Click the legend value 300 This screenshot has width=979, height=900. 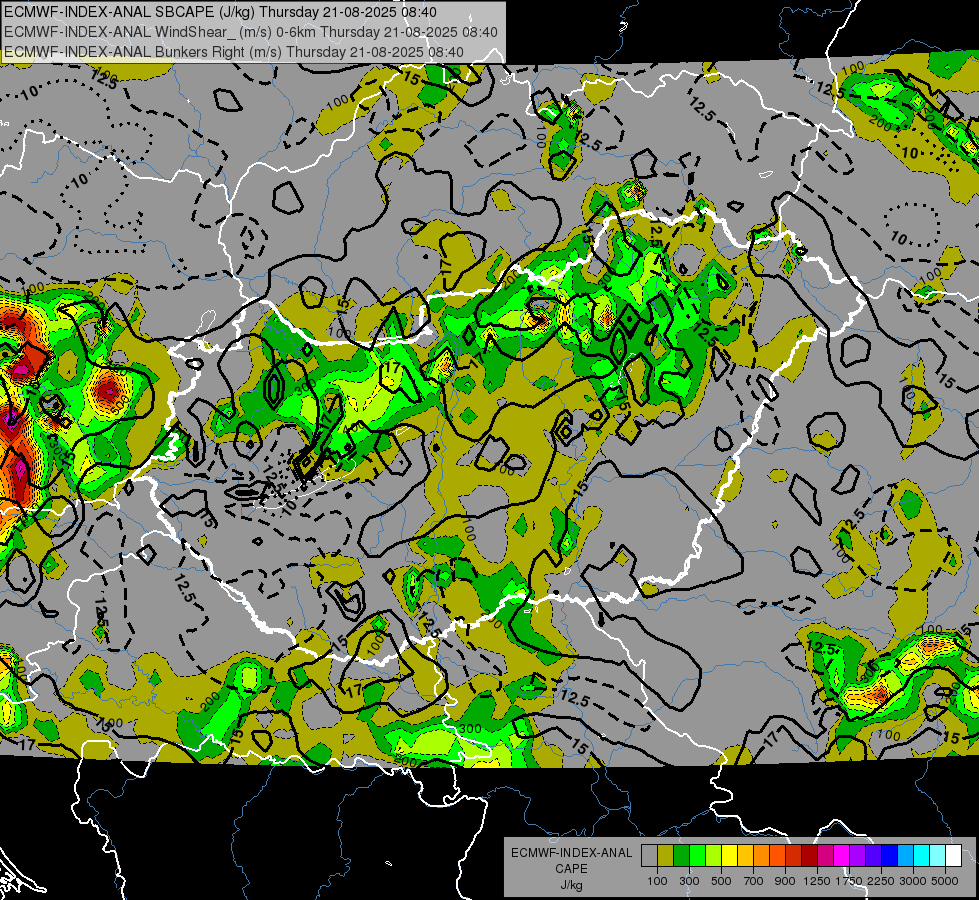click(689, 881)
